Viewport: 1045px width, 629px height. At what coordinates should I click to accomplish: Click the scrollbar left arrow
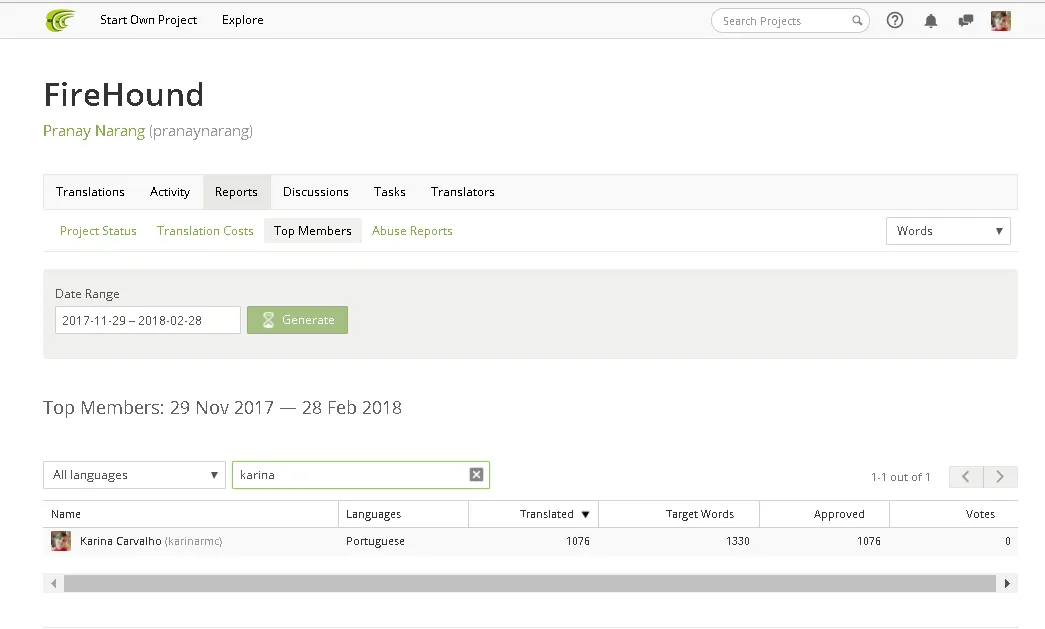pyautogui.click(x=53, y=583)
